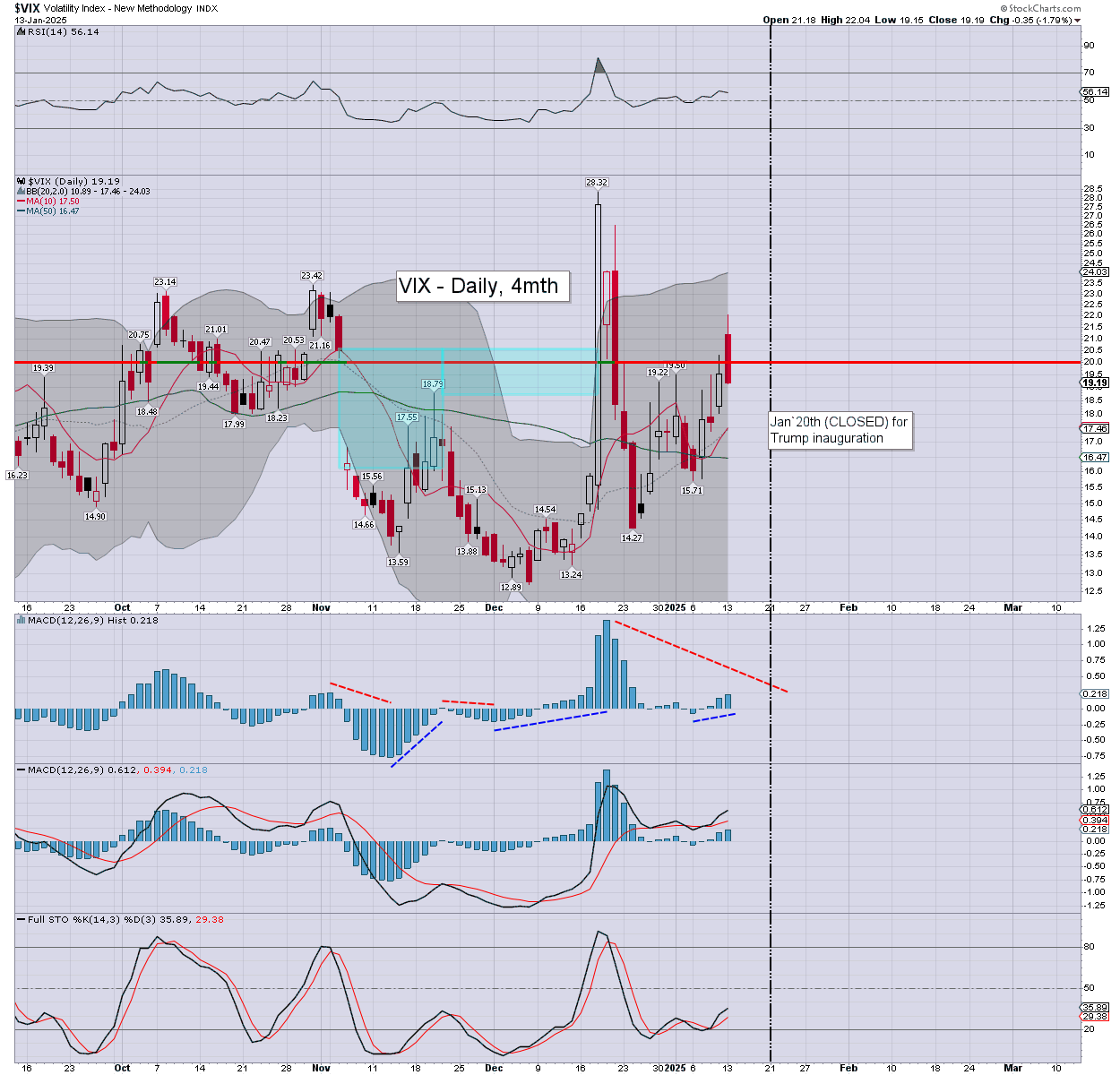Click the RSI(14) indicator legend icon
Image resolution: width=1120 pixels, height=1075 pixels.
click(x=21, y=32)
